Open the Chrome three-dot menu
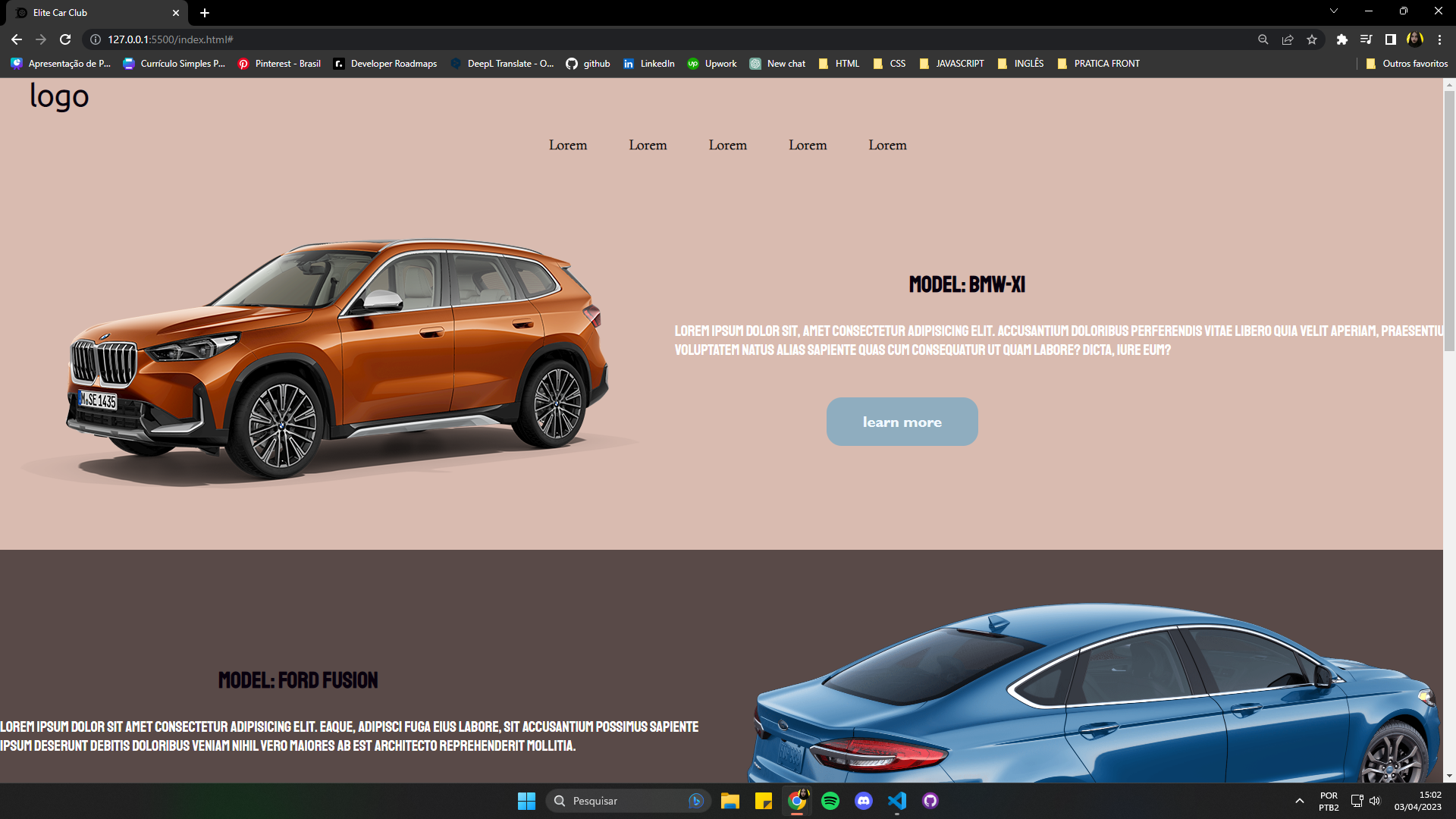This screenshot has width=1456, height=819. point(1440,39)
